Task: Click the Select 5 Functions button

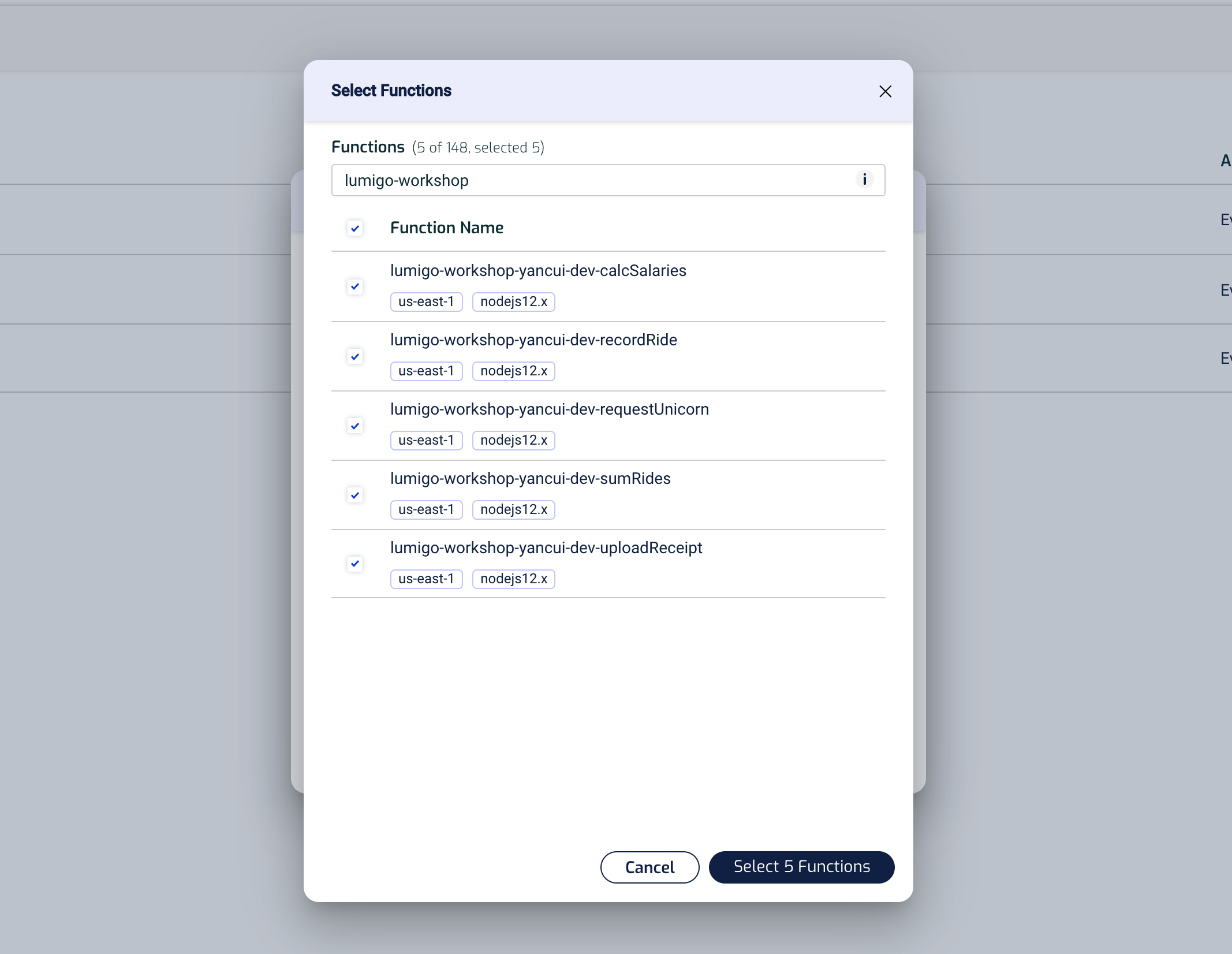Action: (801, 867)
